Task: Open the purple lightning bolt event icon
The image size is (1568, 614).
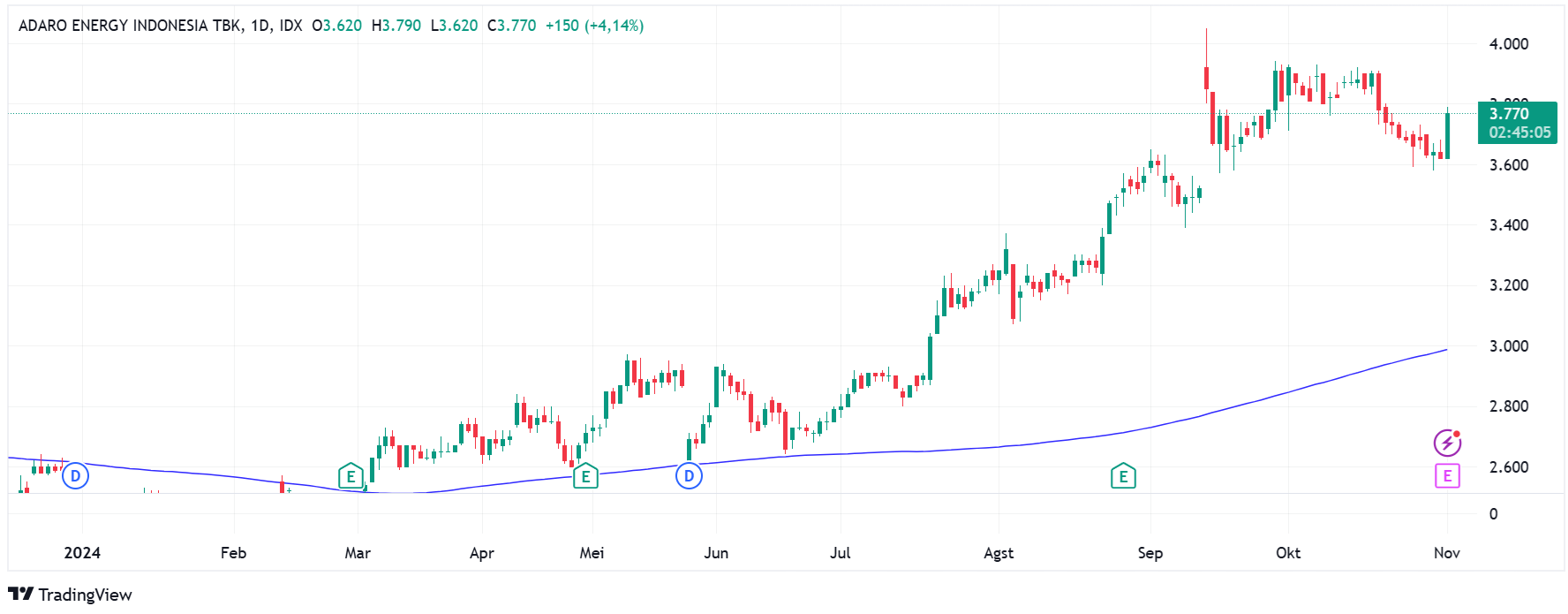Action: click(x=1447, y=442)
